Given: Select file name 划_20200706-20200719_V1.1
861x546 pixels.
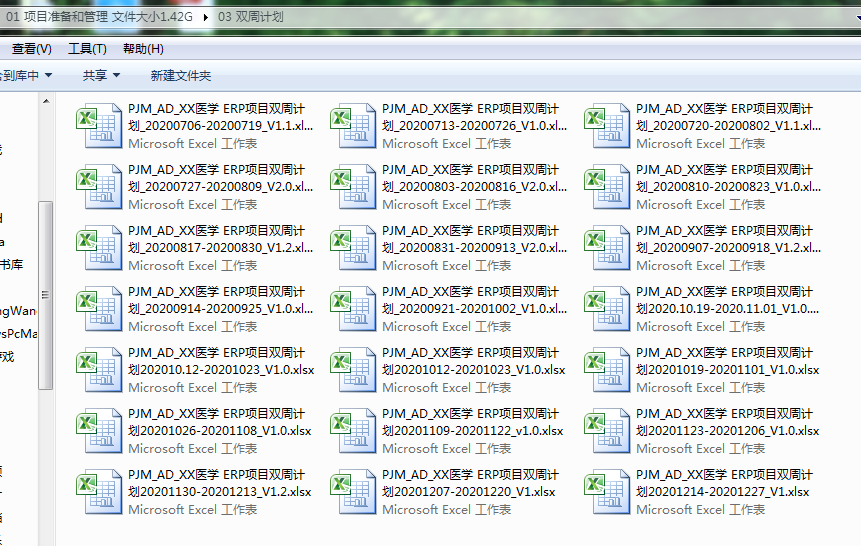Looking at the screenshot, I should click(220, 126).
